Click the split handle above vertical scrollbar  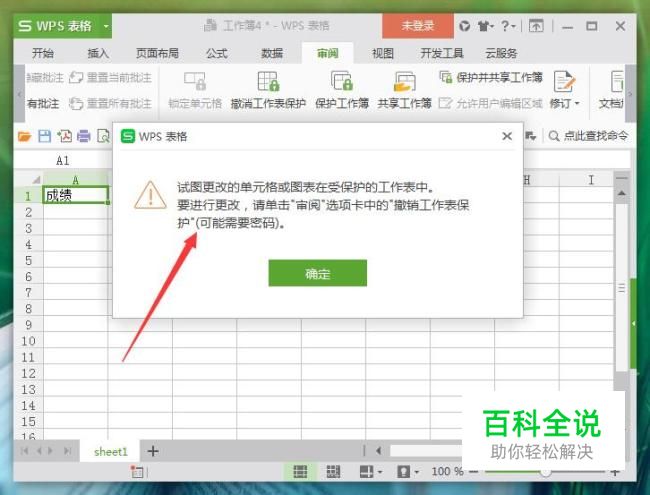point(621,178)
